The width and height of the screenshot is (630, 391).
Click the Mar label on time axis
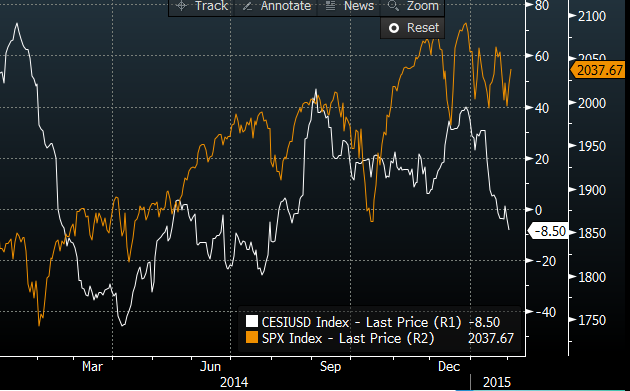coord(92,366)
